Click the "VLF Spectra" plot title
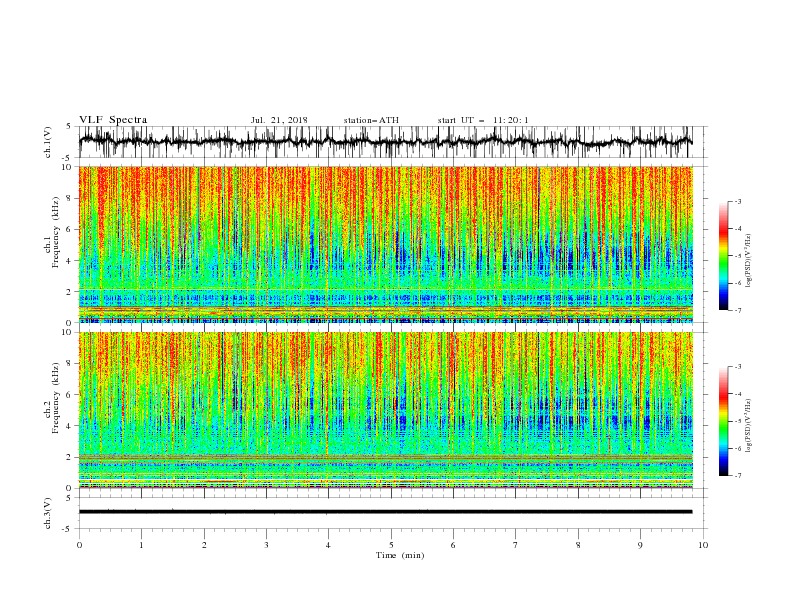 pos(113,120)
